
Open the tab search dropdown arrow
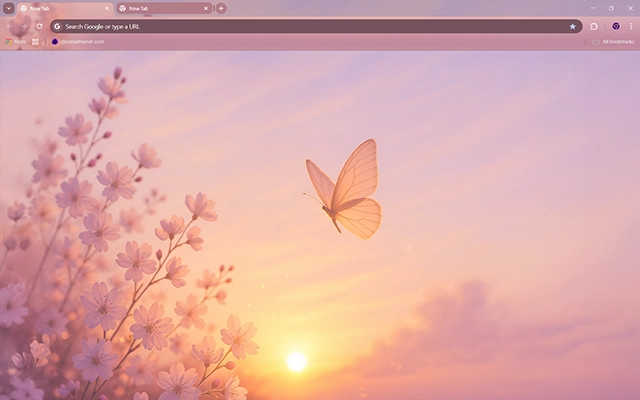(x=9, y=8)
